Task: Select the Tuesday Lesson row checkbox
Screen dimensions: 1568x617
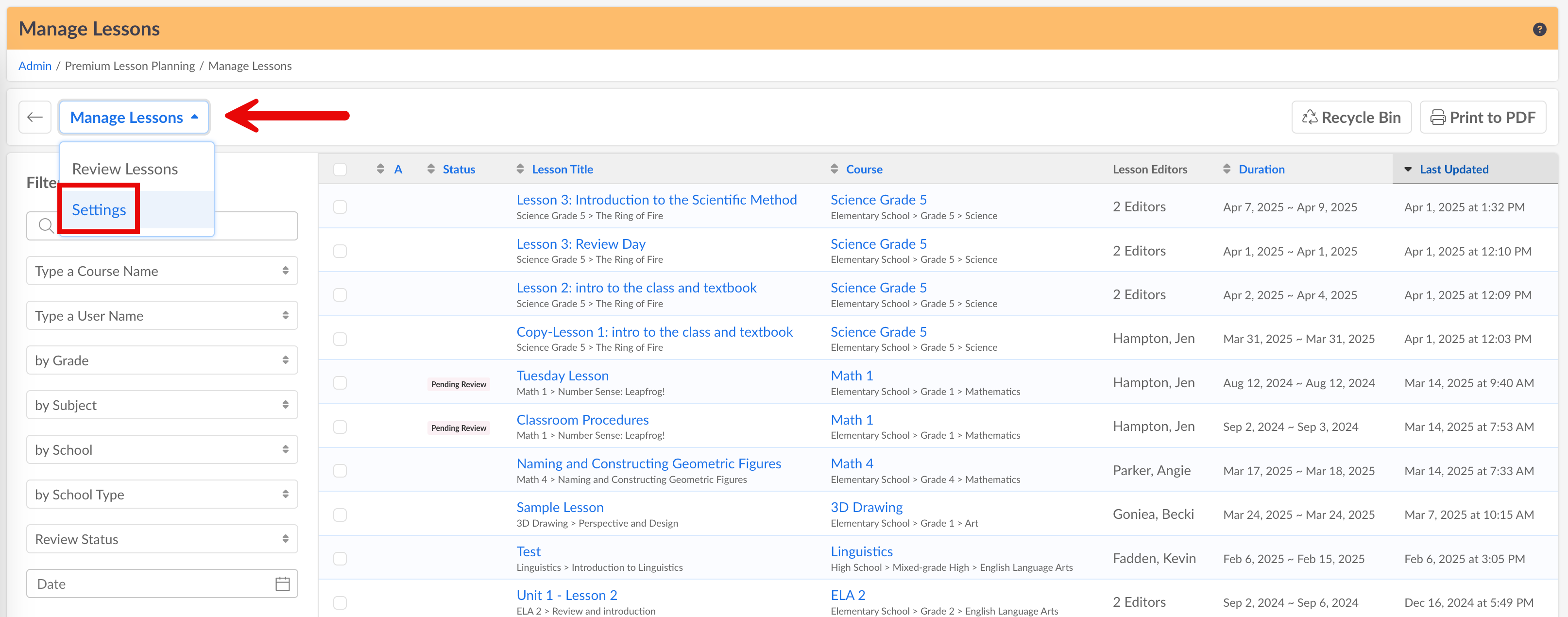Action: click(340, 382)
